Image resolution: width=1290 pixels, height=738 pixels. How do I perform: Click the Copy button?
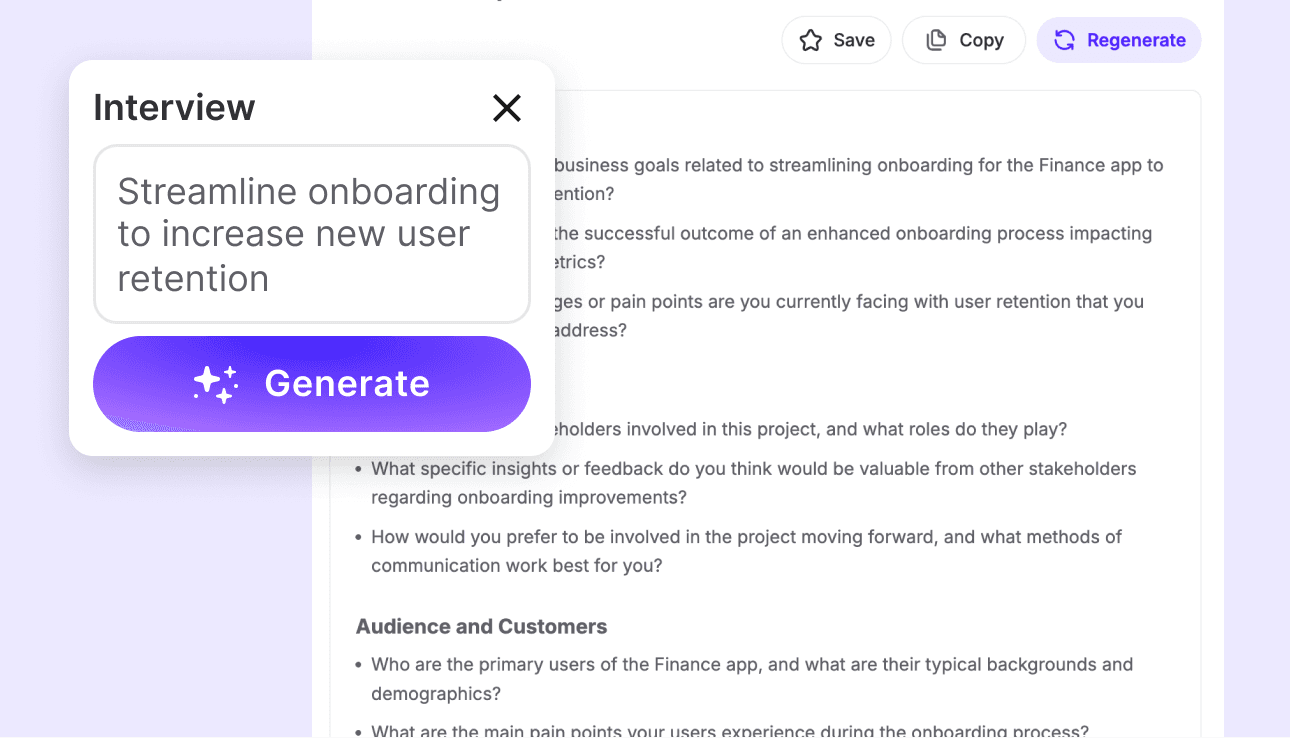[x=963, y=39]
